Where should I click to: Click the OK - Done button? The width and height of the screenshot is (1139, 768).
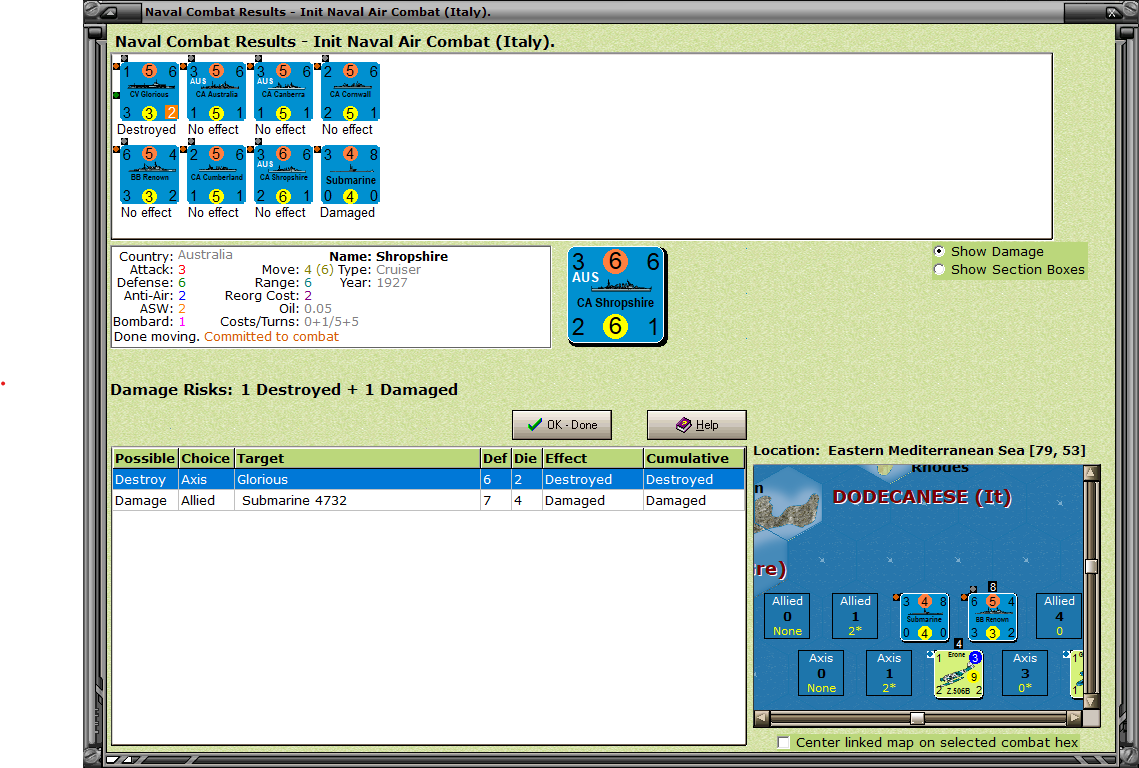562,425
